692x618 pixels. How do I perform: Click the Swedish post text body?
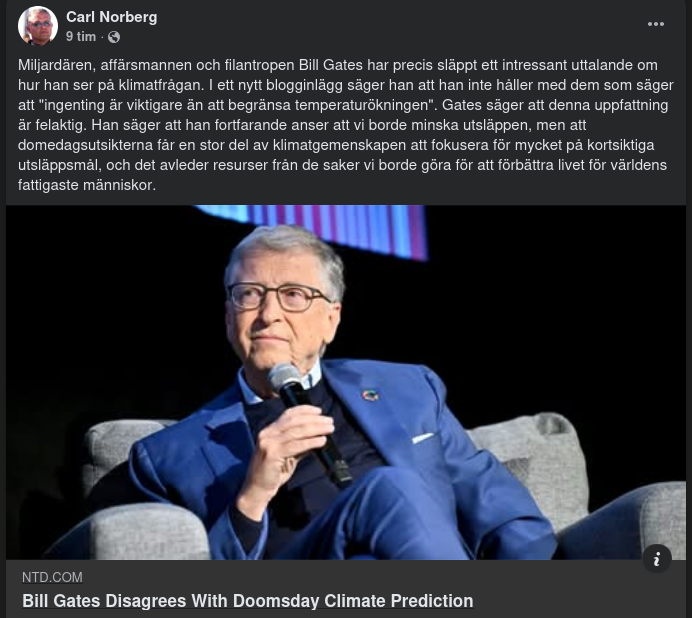pyautogui.click(x=346, y=125)
